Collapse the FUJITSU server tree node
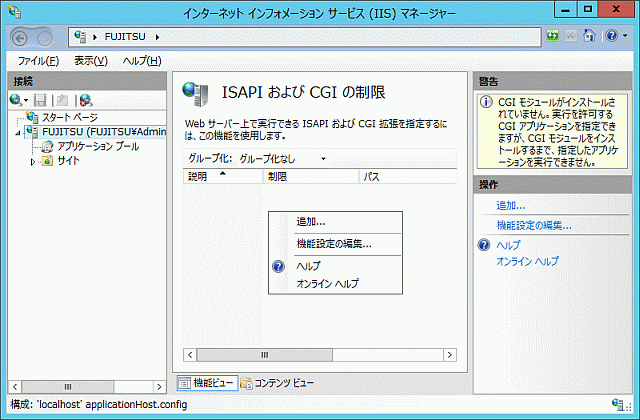The height and width of the screenshot is (420, 640). [18, 133]
